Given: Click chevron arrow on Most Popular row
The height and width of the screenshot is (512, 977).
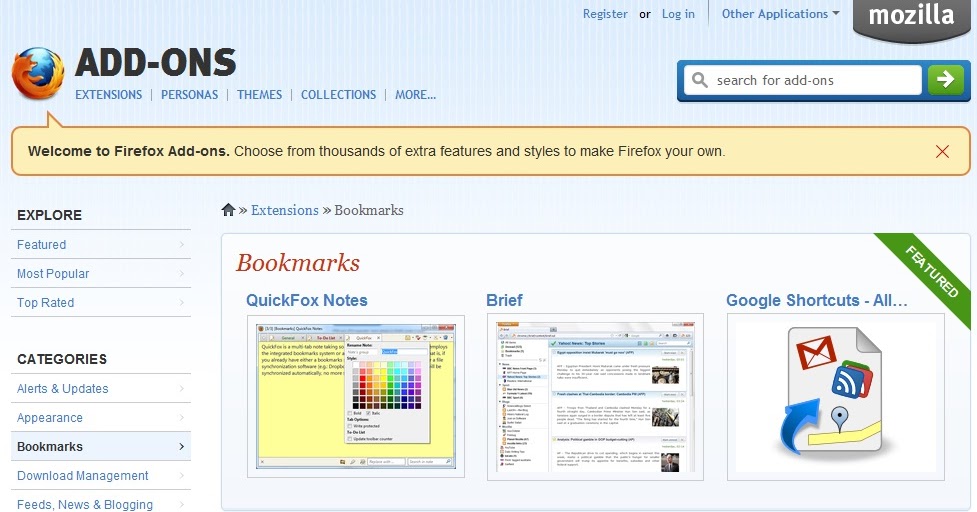Looking at the screenshot, I should tap(181, 273).
